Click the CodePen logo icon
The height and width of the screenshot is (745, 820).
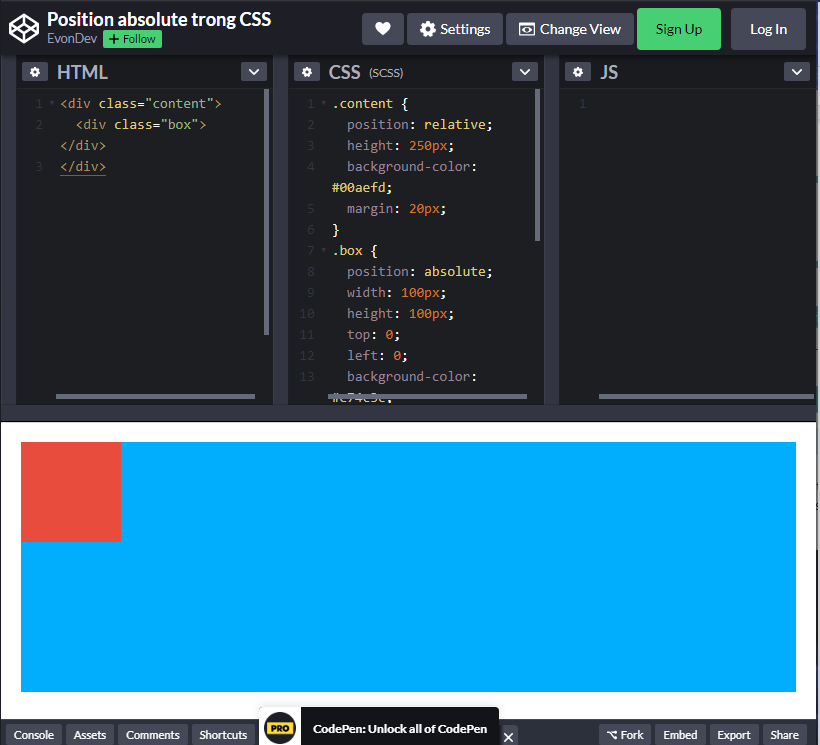pyautogui.click(x=24, y=28)
